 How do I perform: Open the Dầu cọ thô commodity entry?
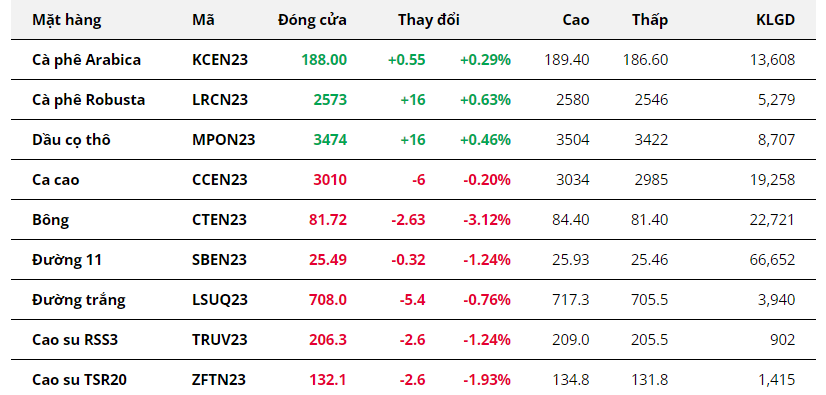click(x=71, y=140)
